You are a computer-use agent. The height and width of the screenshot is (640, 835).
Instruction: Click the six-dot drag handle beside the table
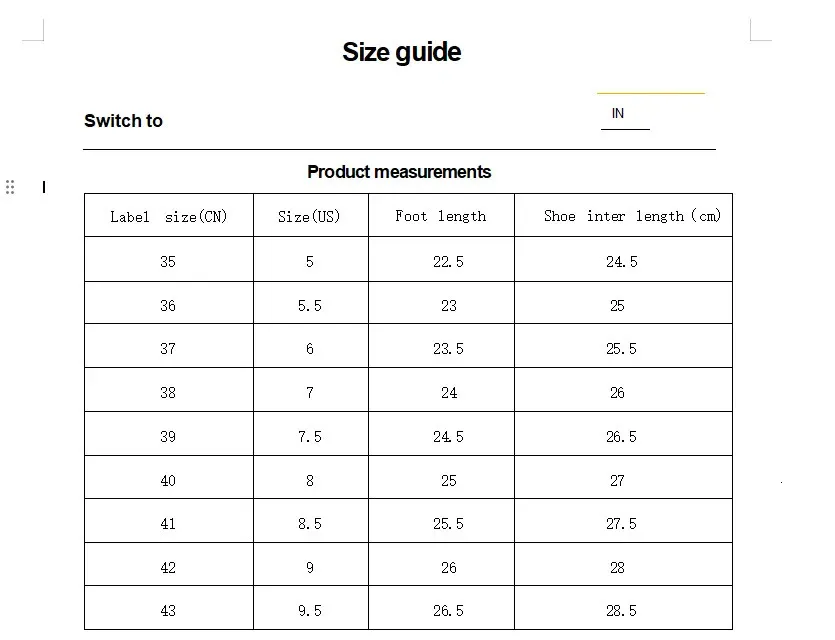click(x=10, y=187)
